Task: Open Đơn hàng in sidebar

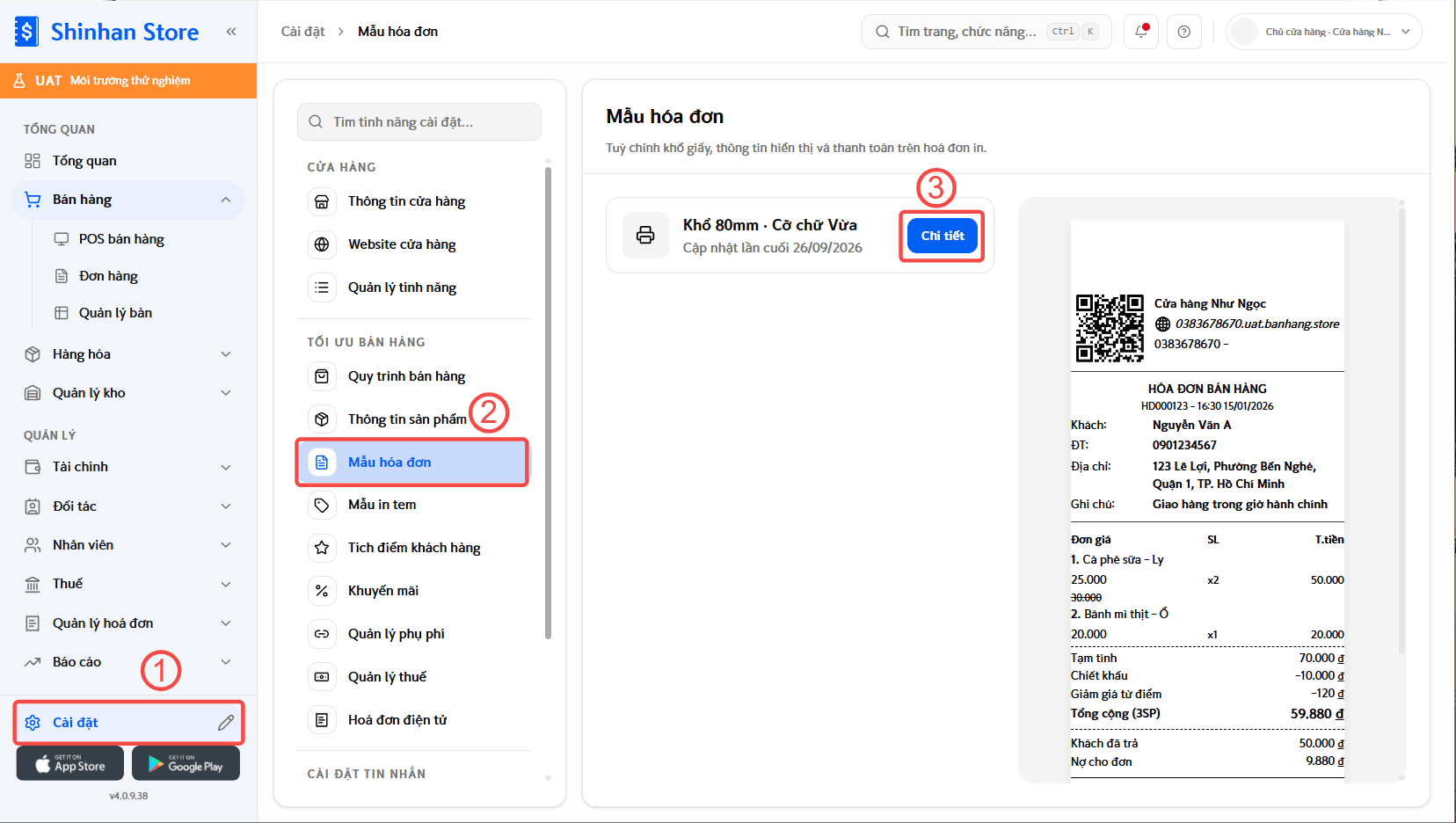Action: tap(108, 276)
